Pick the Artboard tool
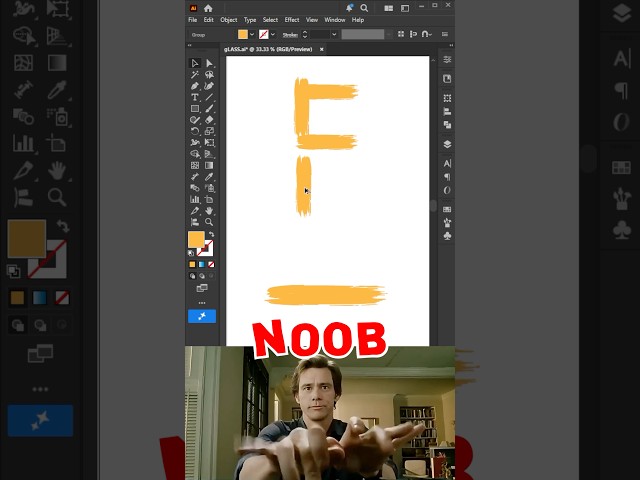This screenshot has height=480, width=640. [209, 199]
